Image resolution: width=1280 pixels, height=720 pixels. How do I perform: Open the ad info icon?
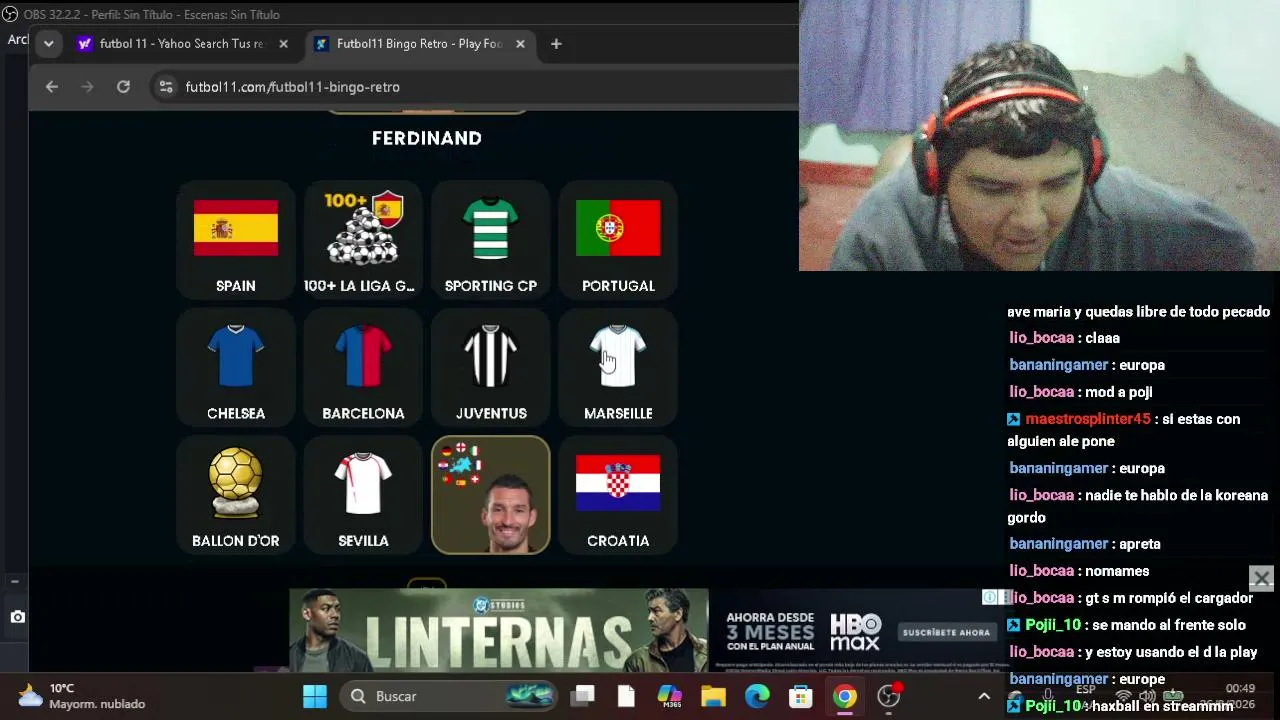pos(989,597)
